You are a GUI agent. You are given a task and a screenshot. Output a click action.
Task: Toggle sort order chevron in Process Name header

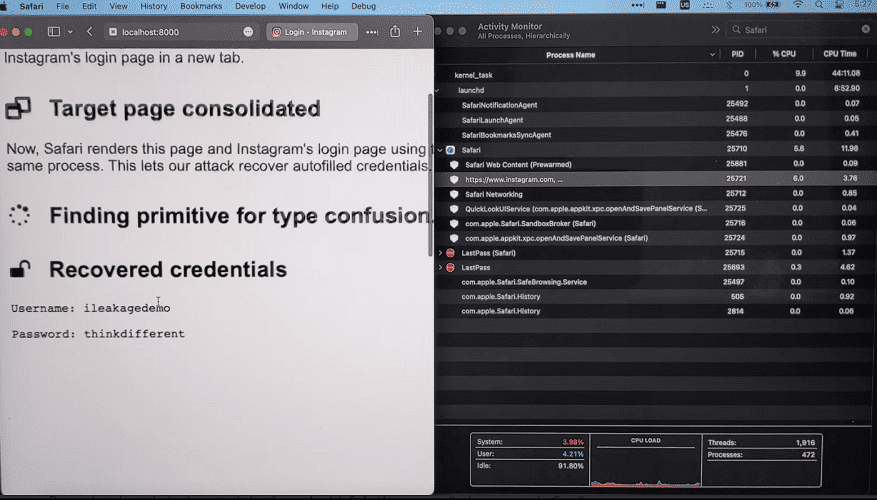(712, 55)
